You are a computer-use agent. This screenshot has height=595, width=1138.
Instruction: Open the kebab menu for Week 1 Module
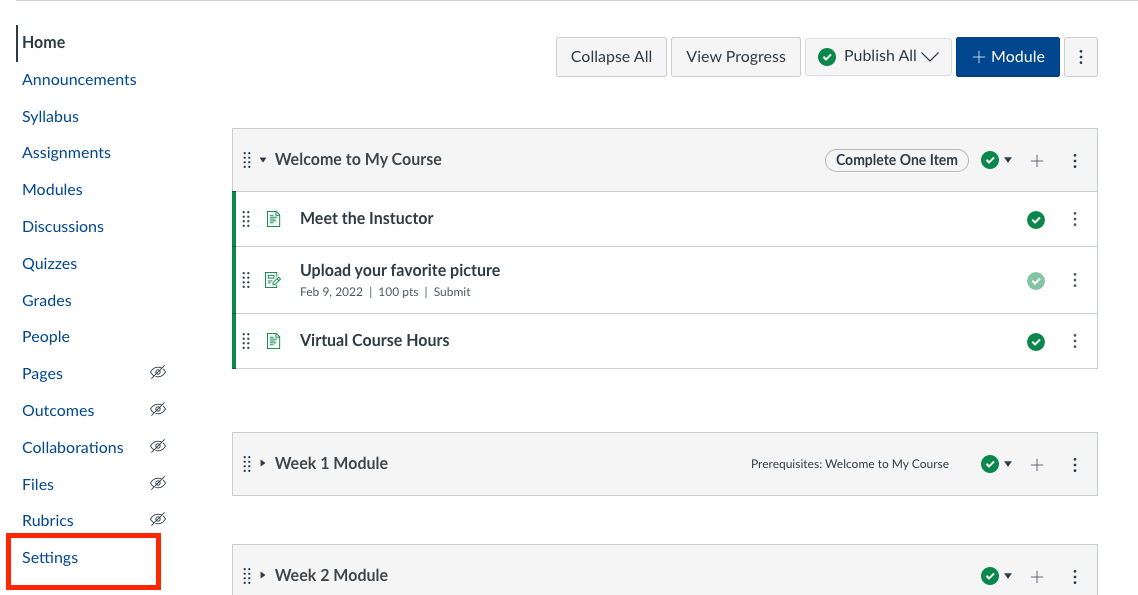[1075, 463]
